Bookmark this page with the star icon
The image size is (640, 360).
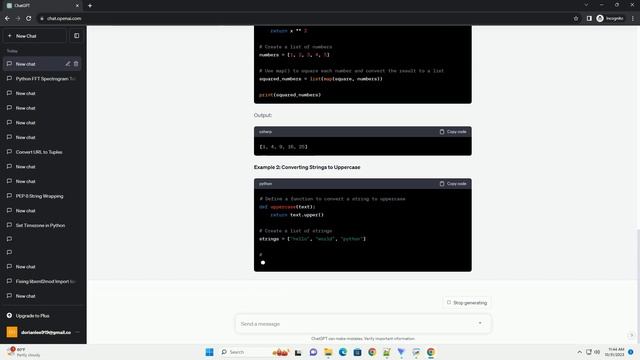click(x=576, y=18)
